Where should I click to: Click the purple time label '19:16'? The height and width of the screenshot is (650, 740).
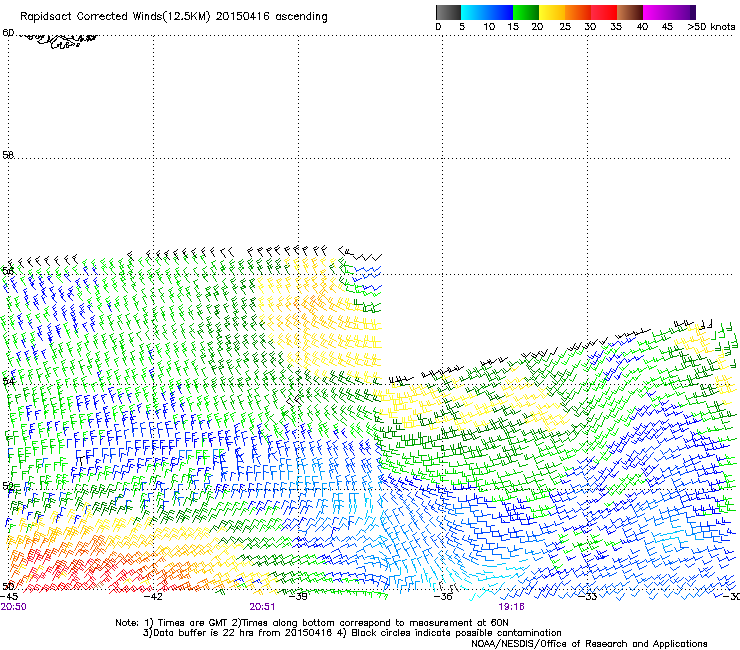point(511,607)
